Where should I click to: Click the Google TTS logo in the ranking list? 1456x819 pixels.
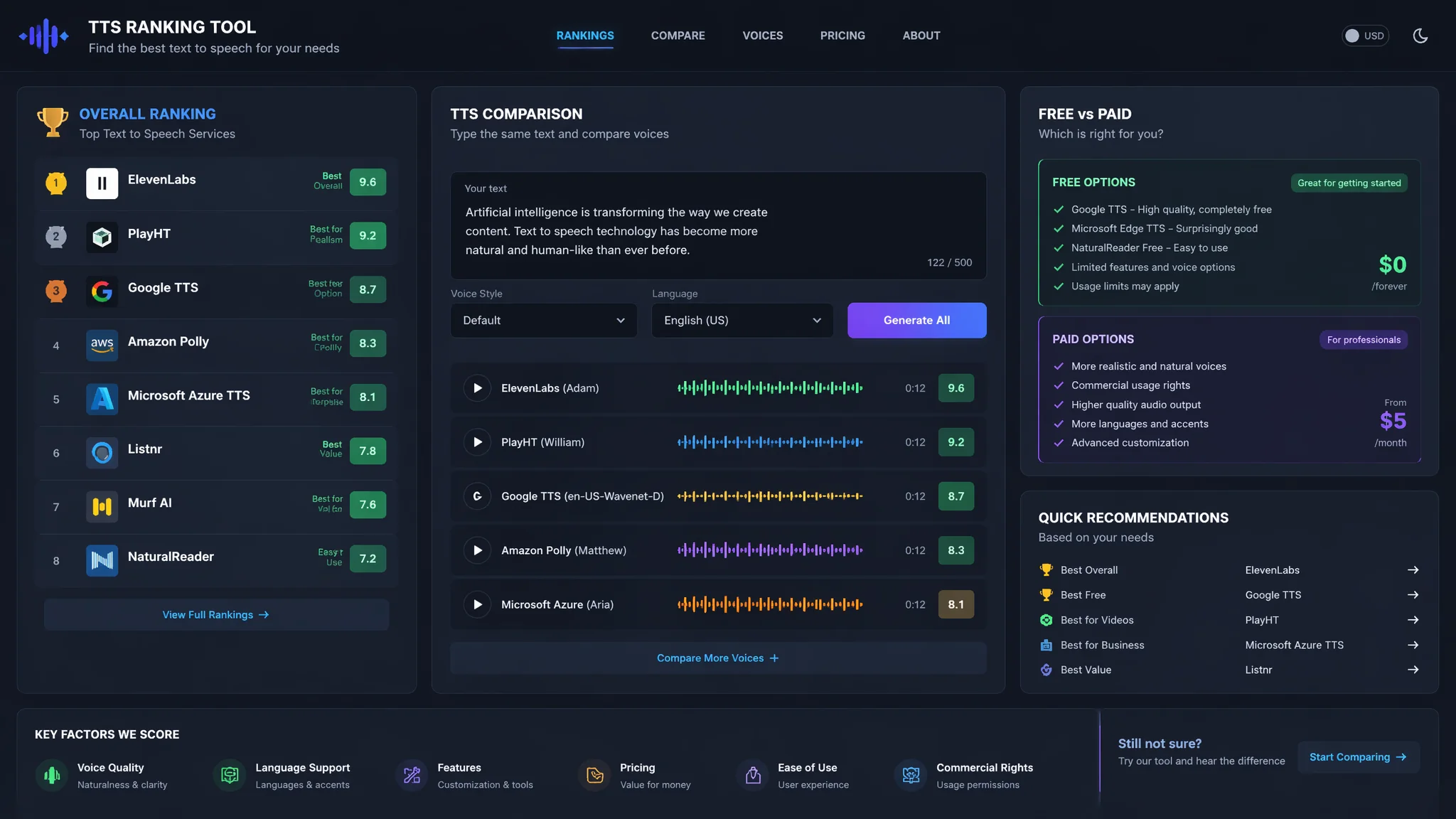[x=102, y=291]
